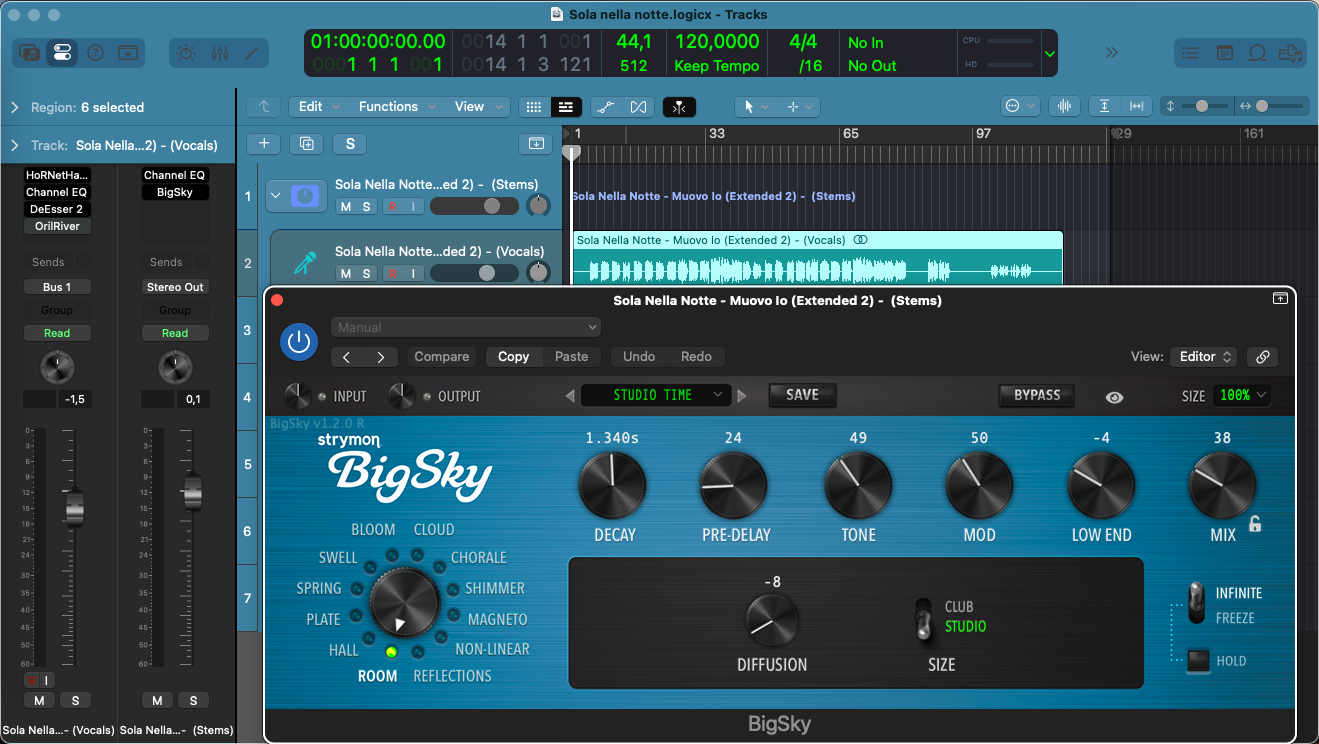Viewport: 1319px width, 744px height.
Task: Open the Manual preset dropdown
Action: coord(465,327)
